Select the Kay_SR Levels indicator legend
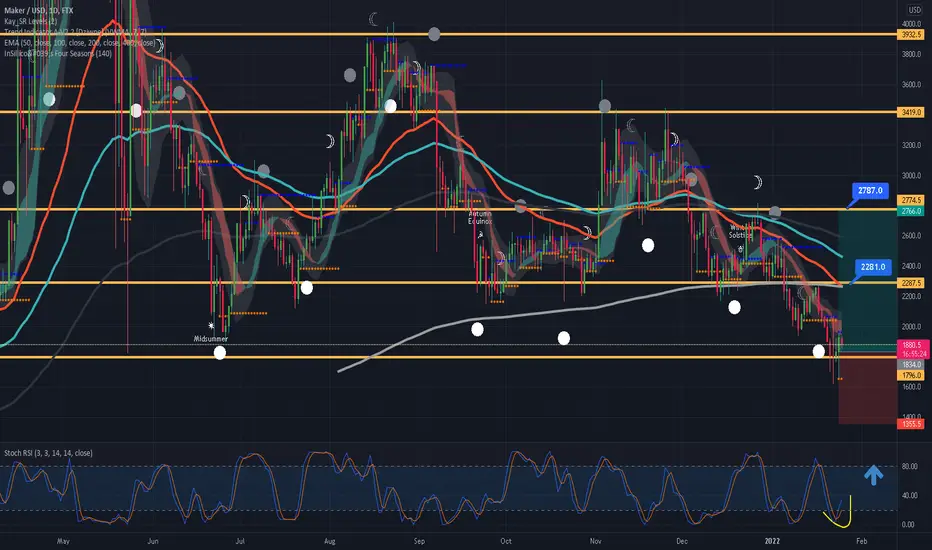 (x=30, y=21)
